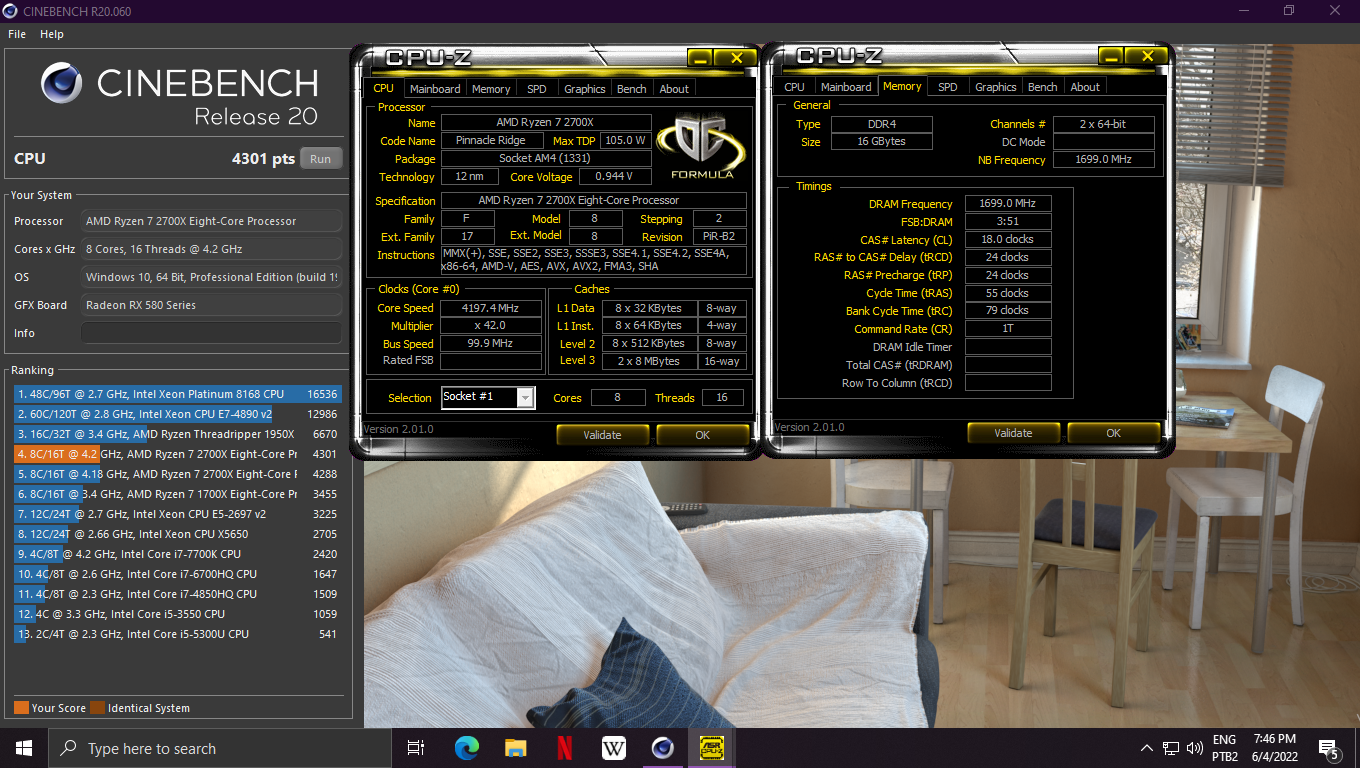
Task: Close the right CPU-Z window
Action: point(1147,56)
